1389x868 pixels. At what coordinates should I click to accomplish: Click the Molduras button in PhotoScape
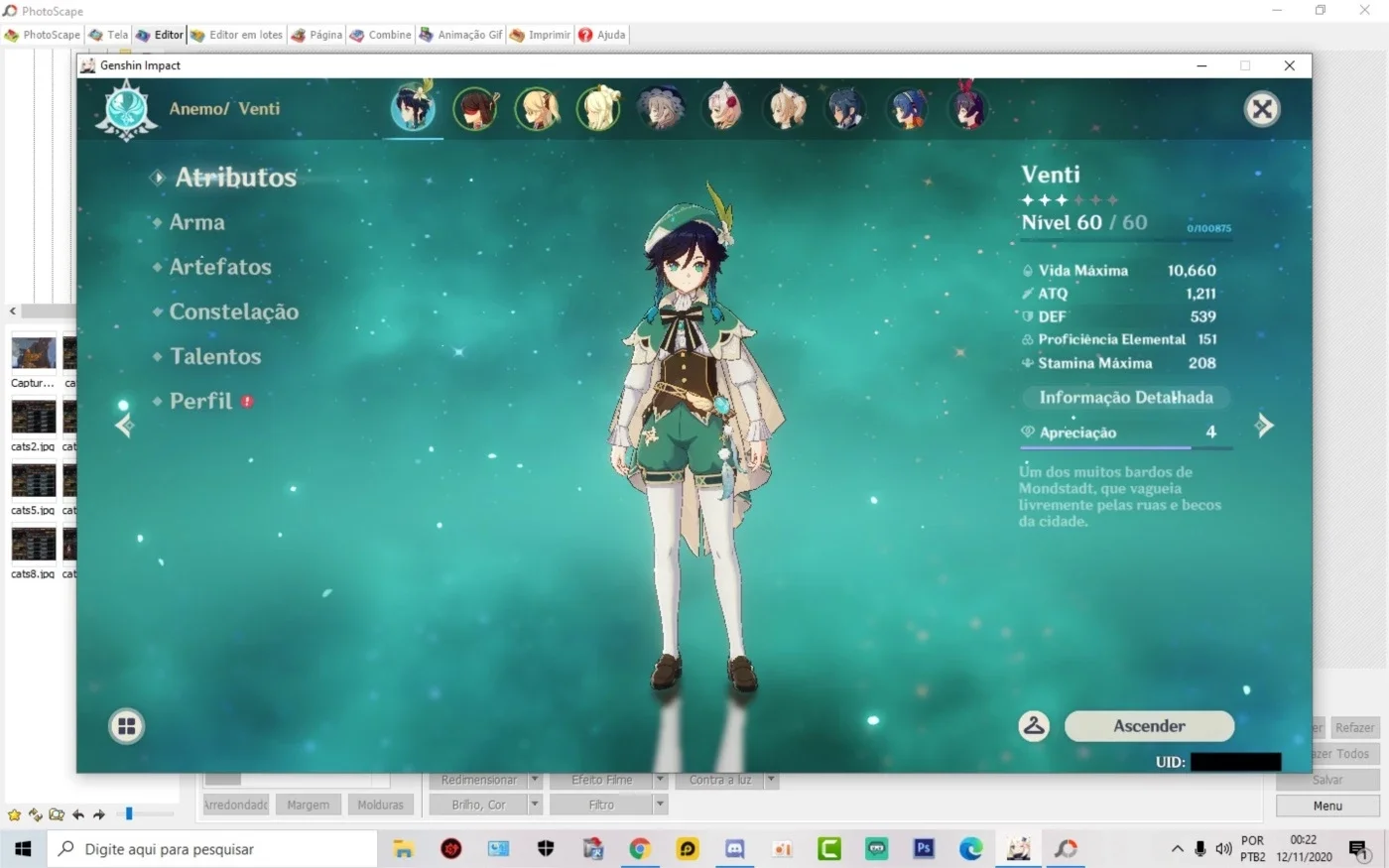coord(380,805)
